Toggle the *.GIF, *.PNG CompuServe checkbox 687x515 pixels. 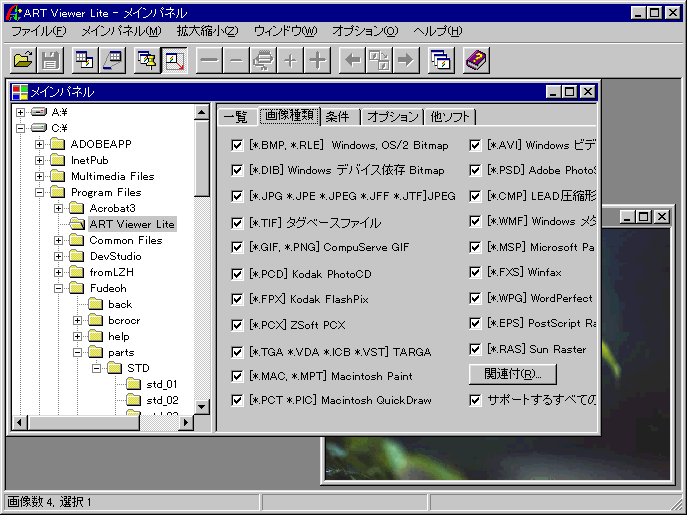coord(237,247)
